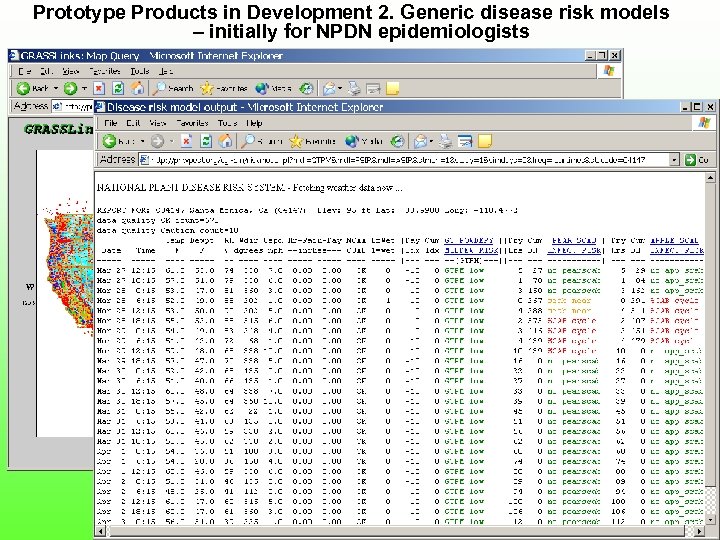The height and width of the screenshot is (540, 720).
Task: Follow PEAR SCAB INFECT. RISK column link
Action: pos(574,245)
